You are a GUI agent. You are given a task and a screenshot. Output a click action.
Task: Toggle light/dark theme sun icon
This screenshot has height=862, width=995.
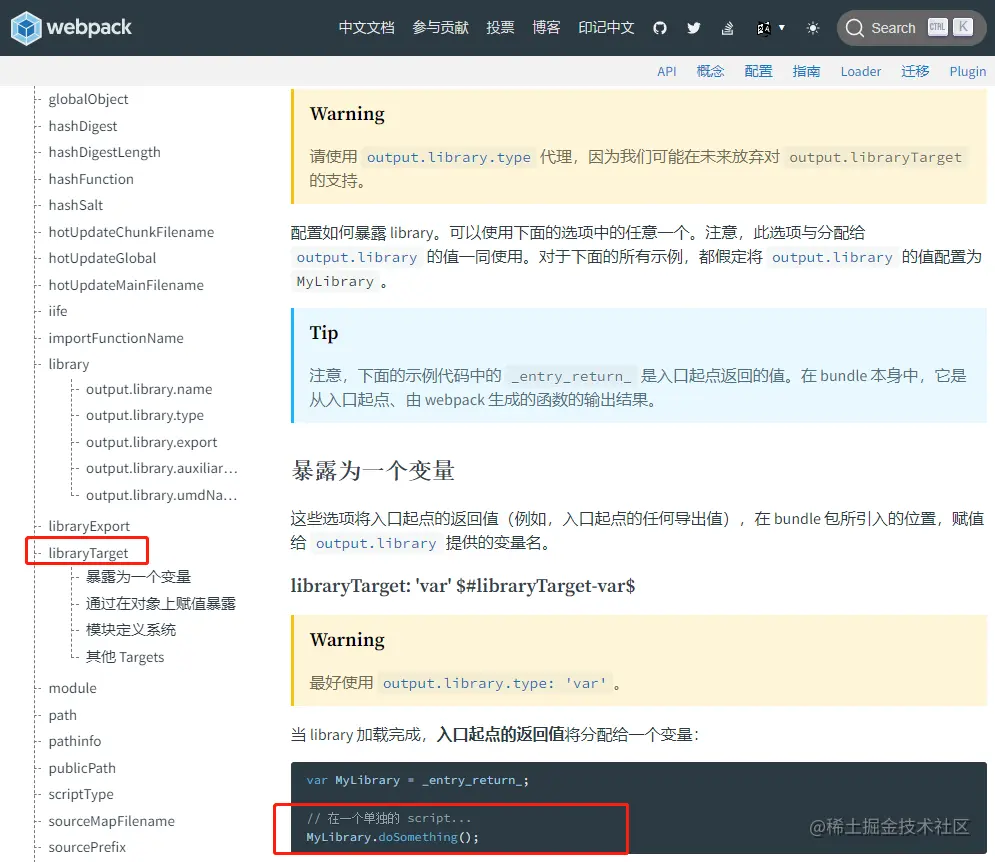tap(812, 28)
